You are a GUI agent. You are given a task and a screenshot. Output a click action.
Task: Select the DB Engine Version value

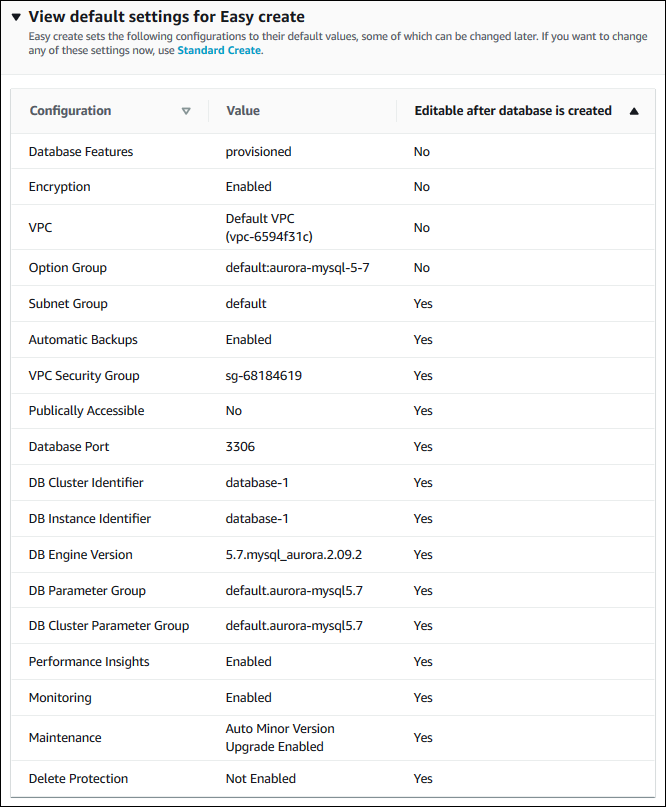(292, 555)
